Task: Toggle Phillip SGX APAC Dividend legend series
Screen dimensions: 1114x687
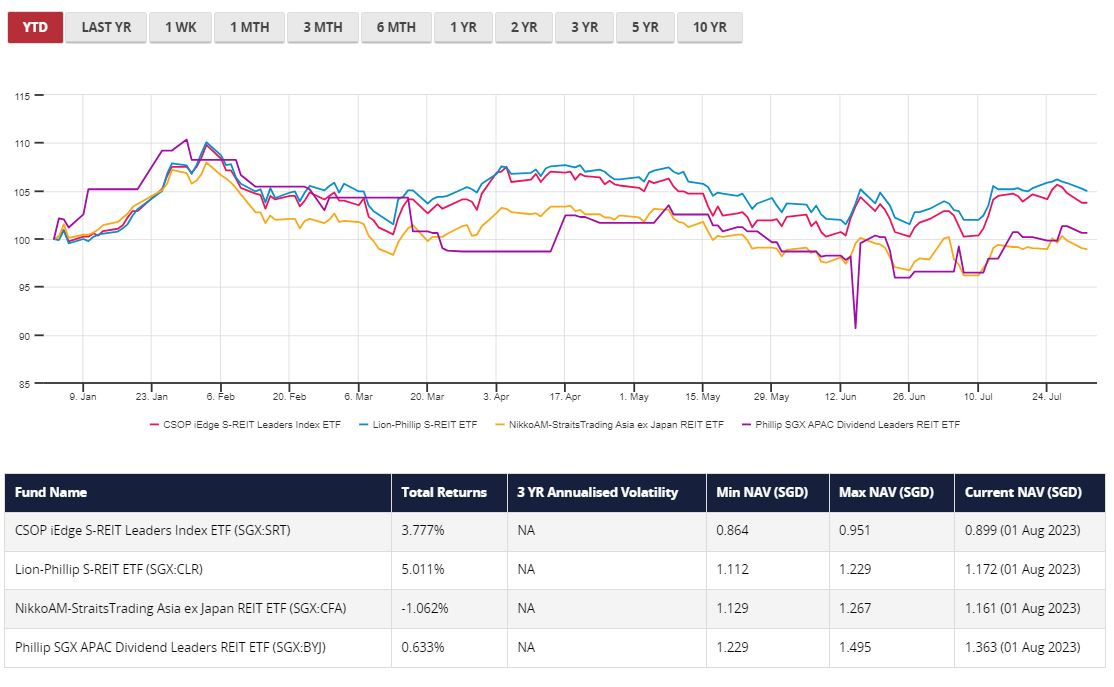Action: (850, 425)
